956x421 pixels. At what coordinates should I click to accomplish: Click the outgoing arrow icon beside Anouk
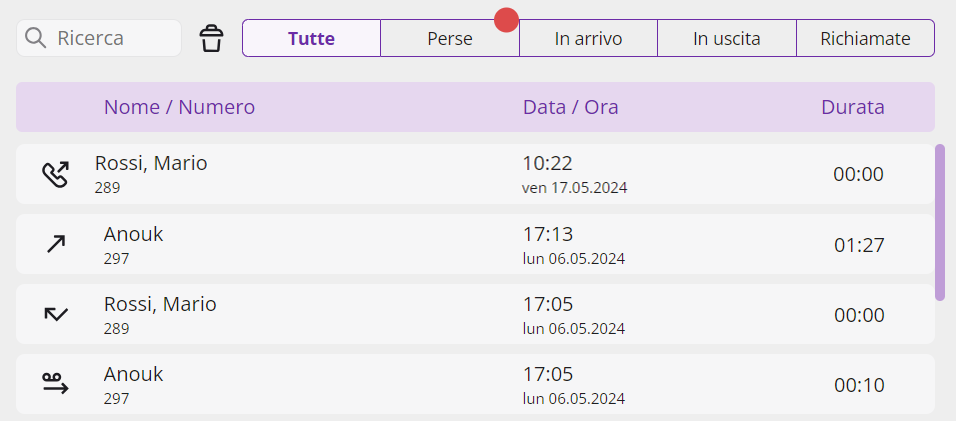pyautogui.click(x=55, y=245)
